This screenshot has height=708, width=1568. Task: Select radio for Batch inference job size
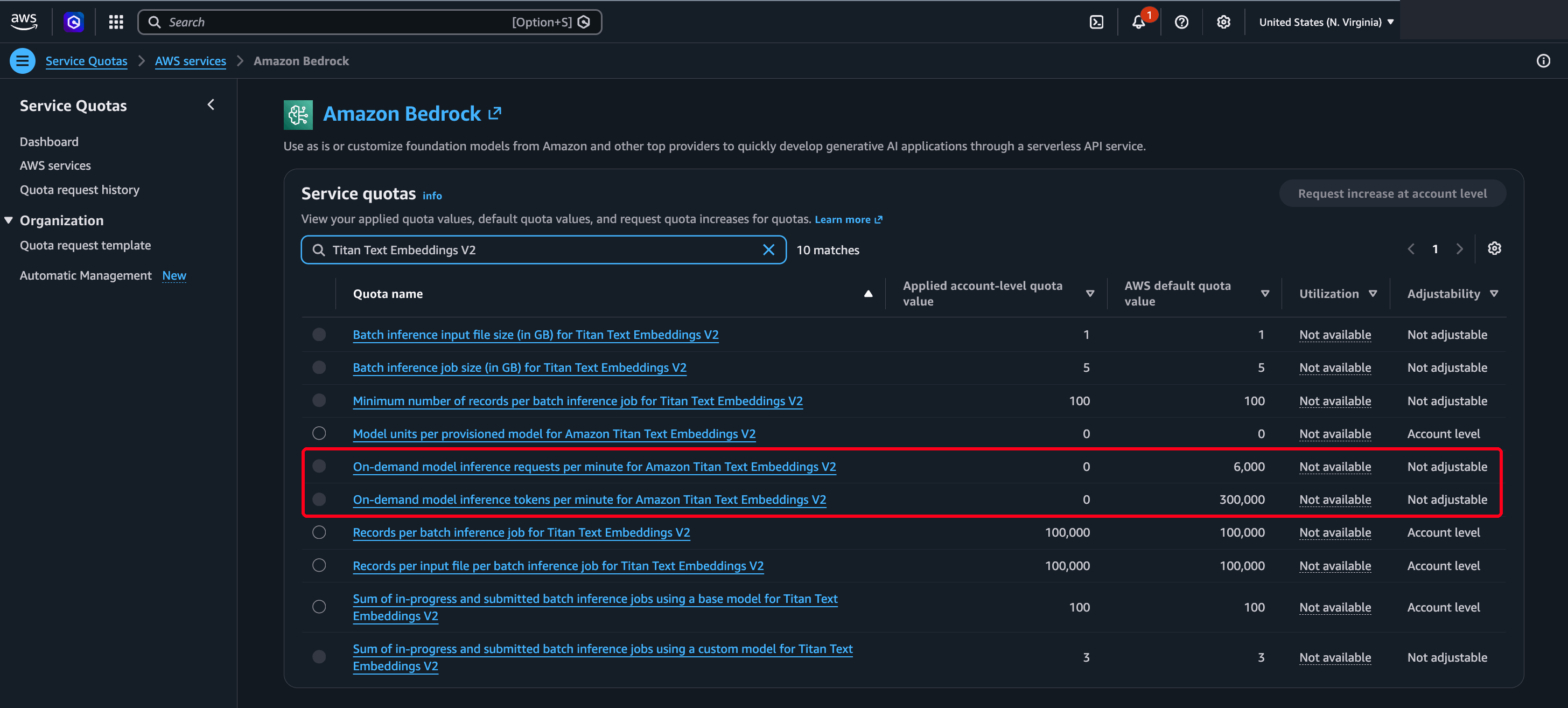[x=319, y=367]
